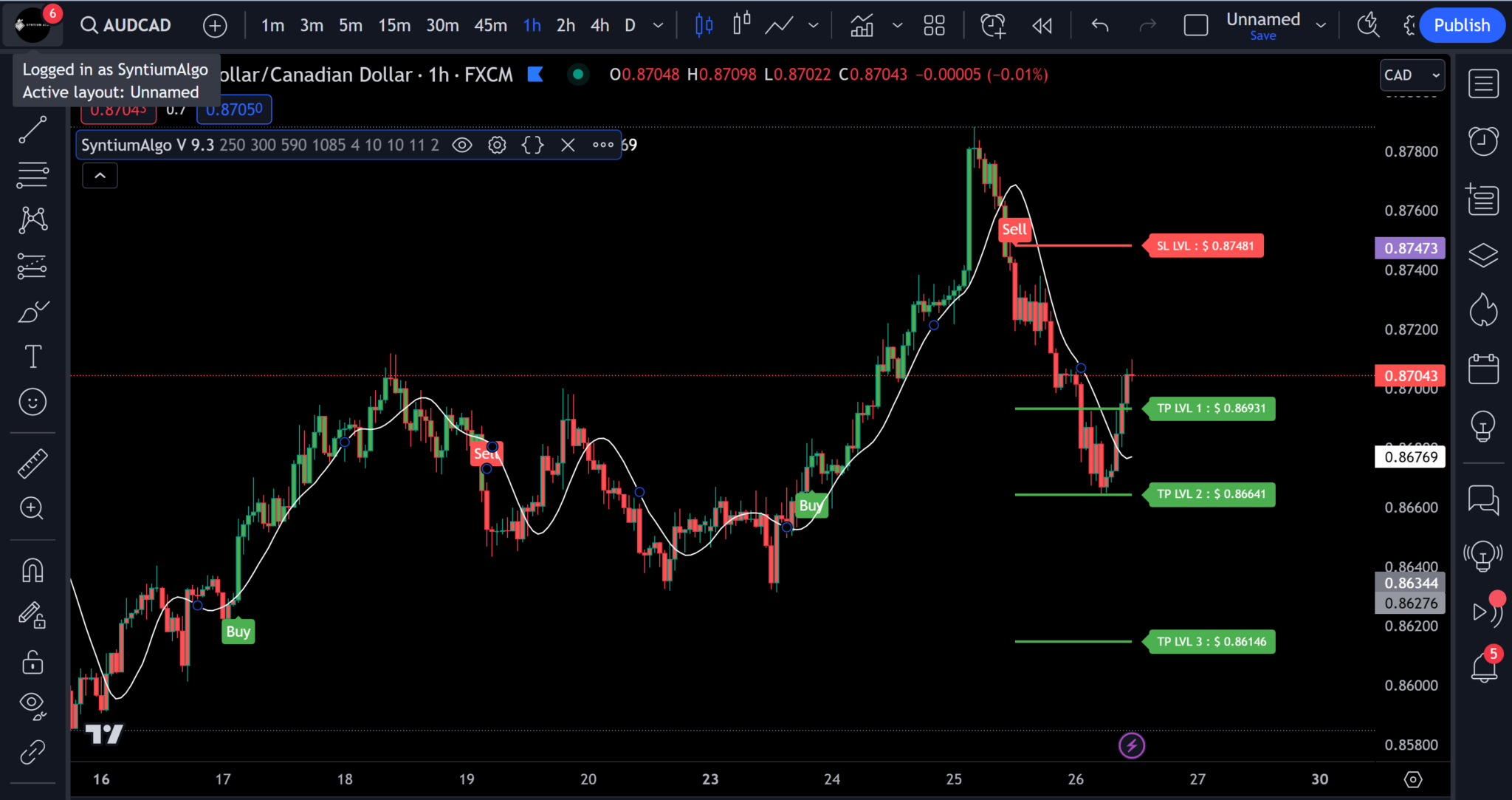Create a new alert
The height and width of the screenshot is (800, 1512).
pos(992,24)
